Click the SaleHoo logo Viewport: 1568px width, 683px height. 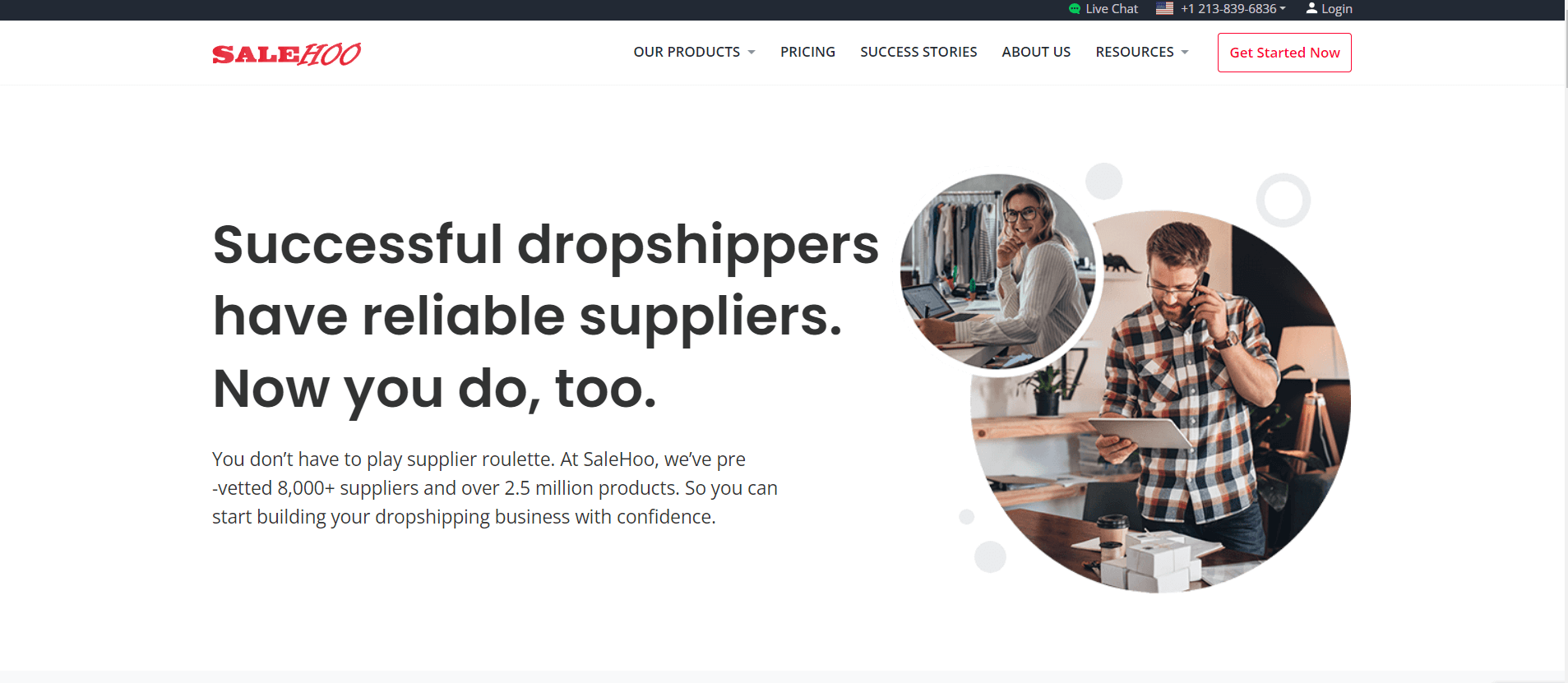pos(286,53)
